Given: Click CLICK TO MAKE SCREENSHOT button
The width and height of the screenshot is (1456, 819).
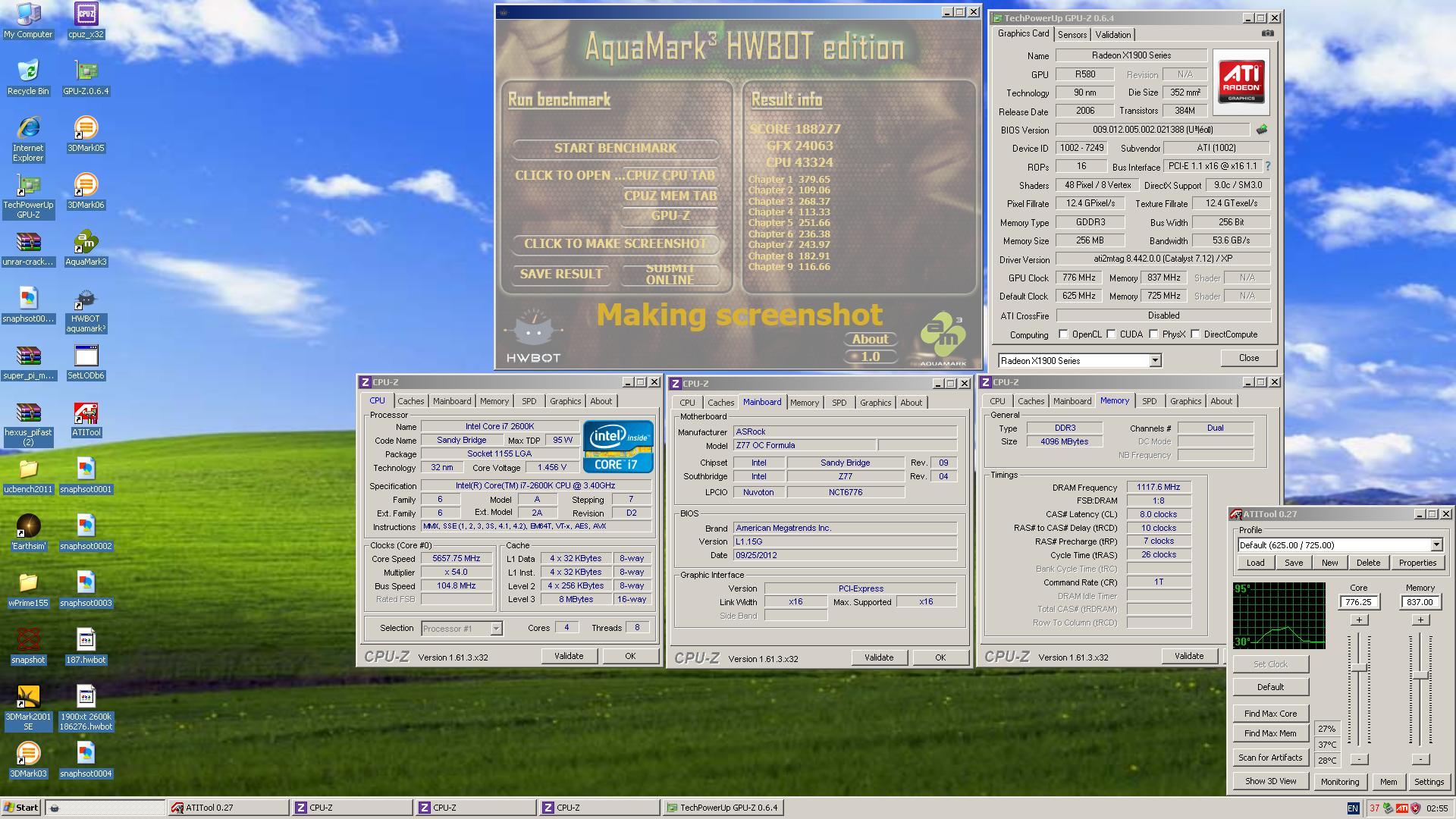Looking at the screenshot, I should point(615,243).
